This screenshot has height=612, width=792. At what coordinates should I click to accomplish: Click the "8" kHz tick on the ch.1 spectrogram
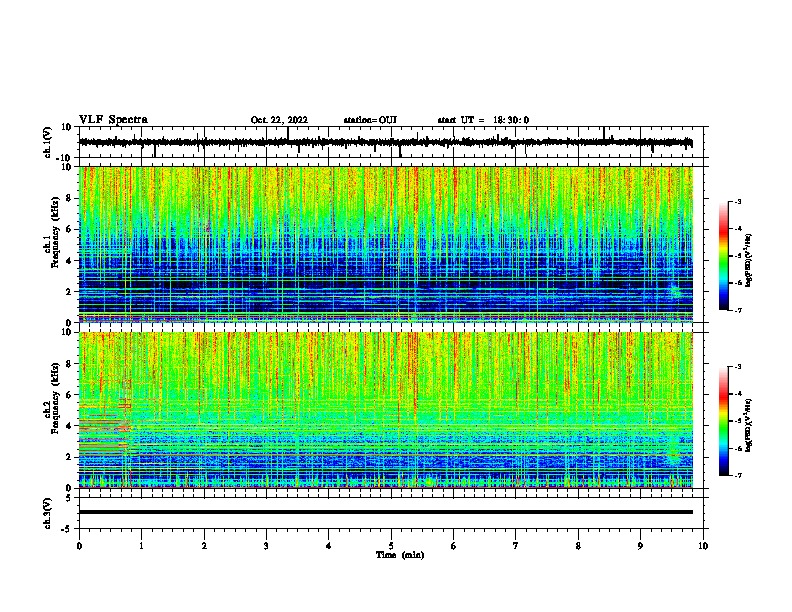69,198
